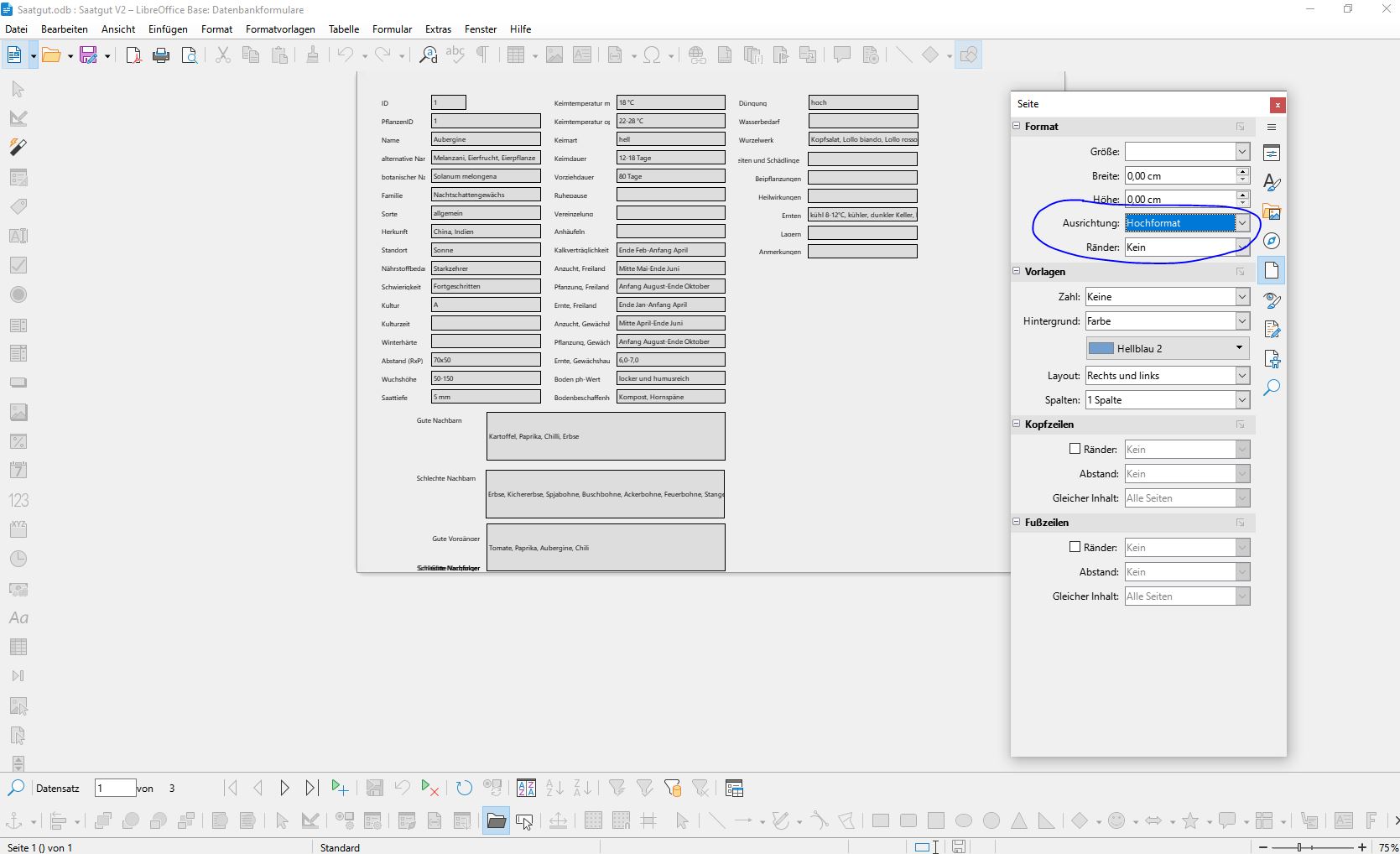Open sidebar Styles deck icon
The width and height of the screenshot is (1400, 854).
point(1272,182)
